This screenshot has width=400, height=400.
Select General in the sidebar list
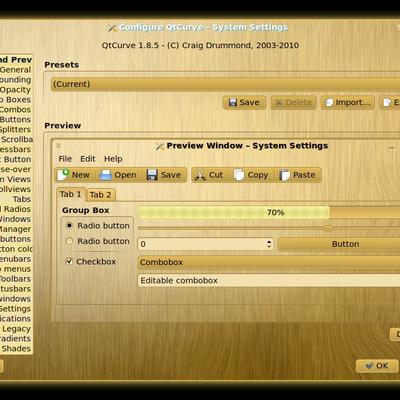coord(15,70)
